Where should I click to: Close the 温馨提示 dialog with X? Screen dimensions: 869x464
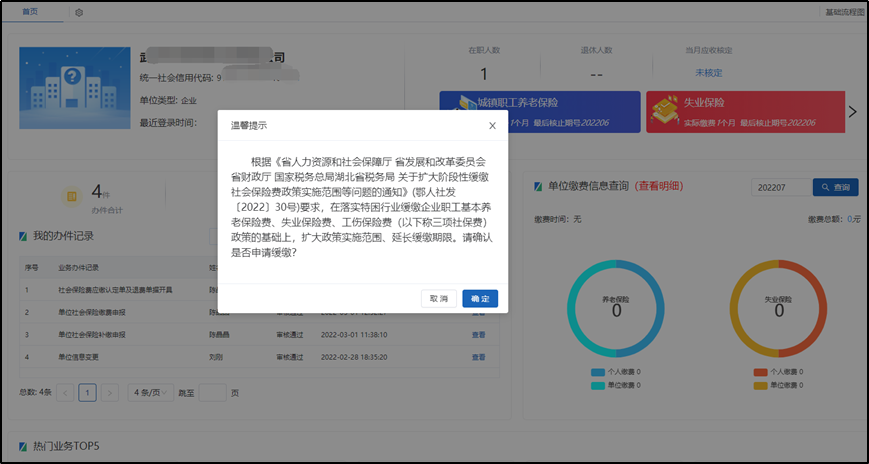click(492, 126)
